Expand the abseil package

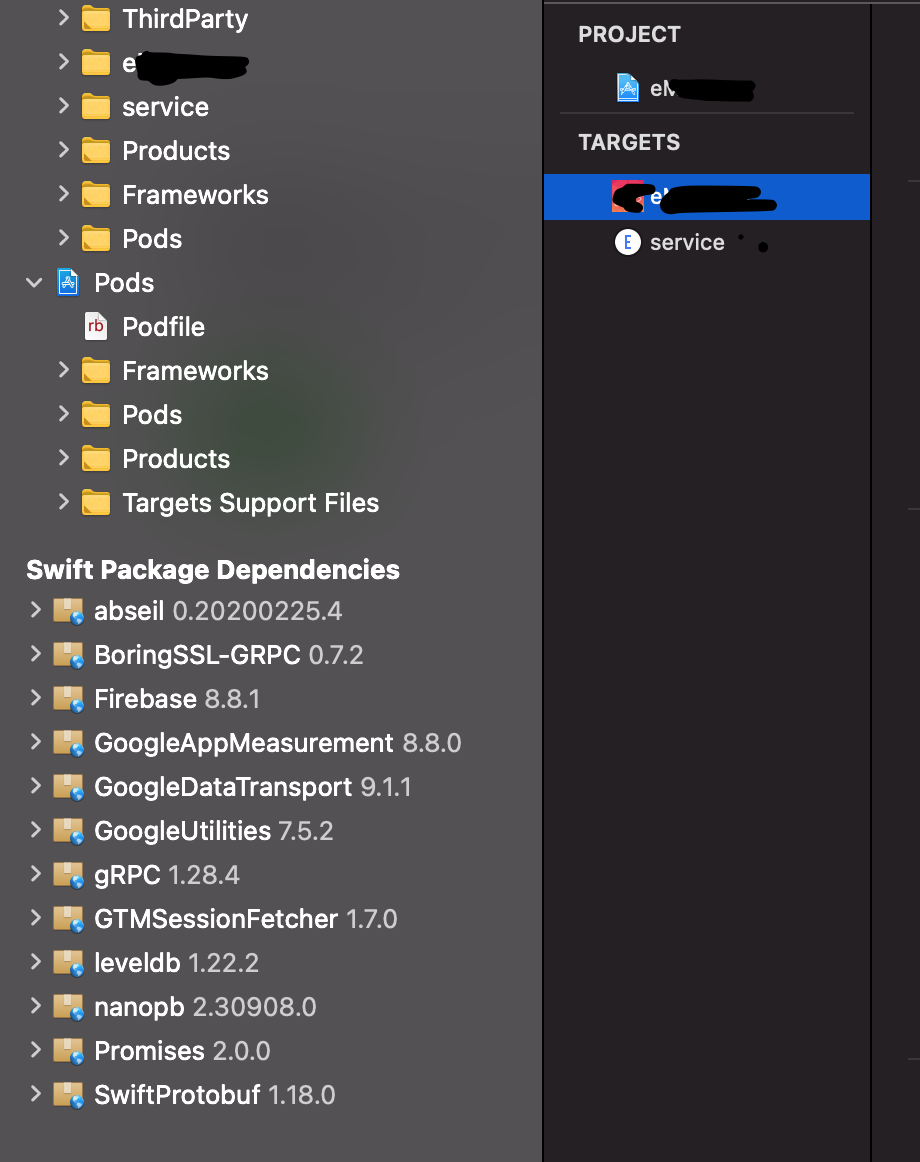(35, 611)
